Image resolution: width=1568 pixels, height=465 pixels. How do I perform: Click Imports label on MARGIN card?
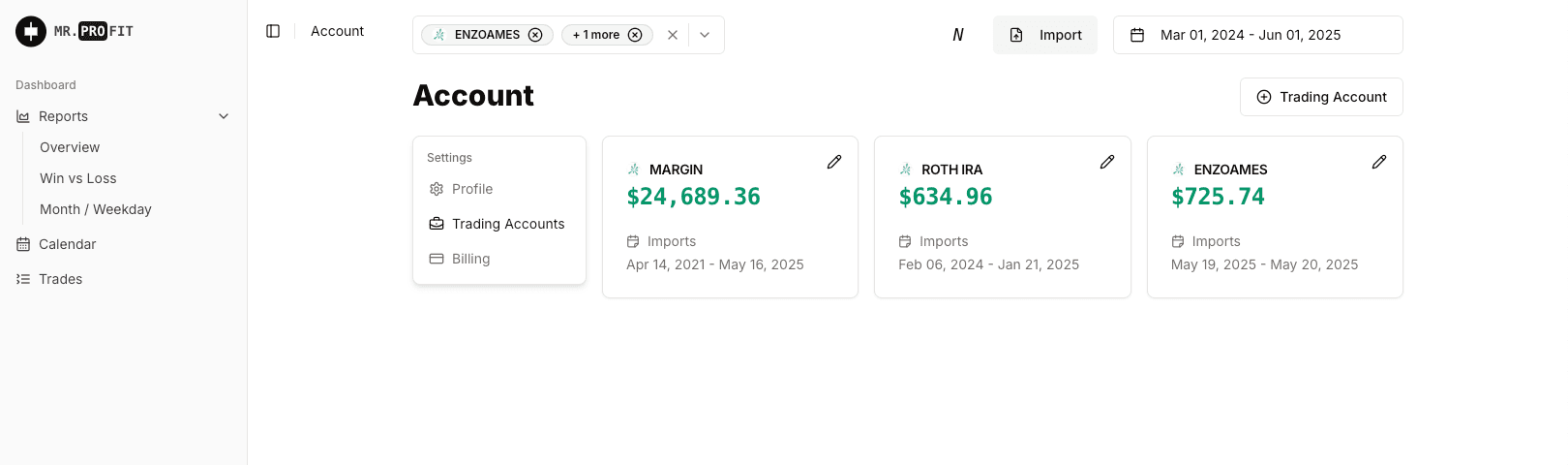pyautogui.click(x=672, y=241)
